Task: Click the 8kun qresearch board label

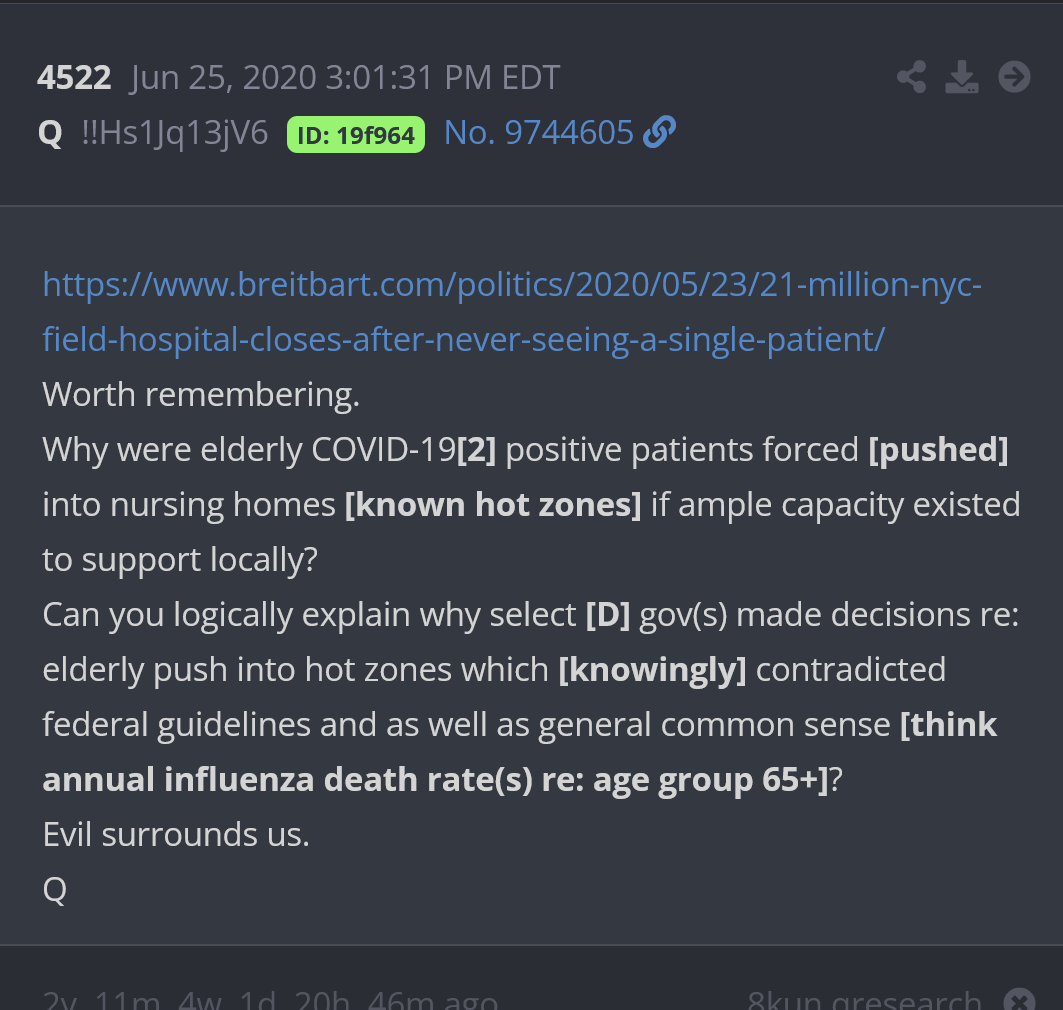Action: click(864, 1000)
